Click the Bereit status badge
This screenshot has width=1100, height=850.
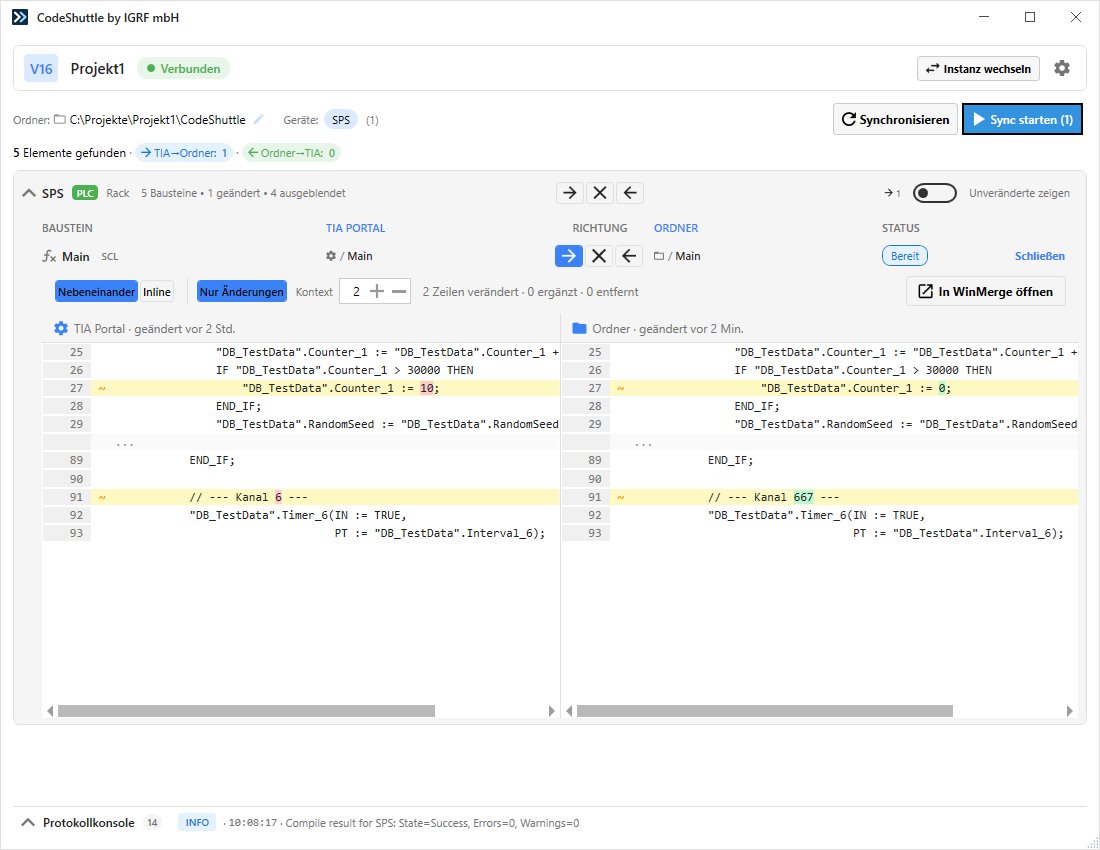point(905,256)
